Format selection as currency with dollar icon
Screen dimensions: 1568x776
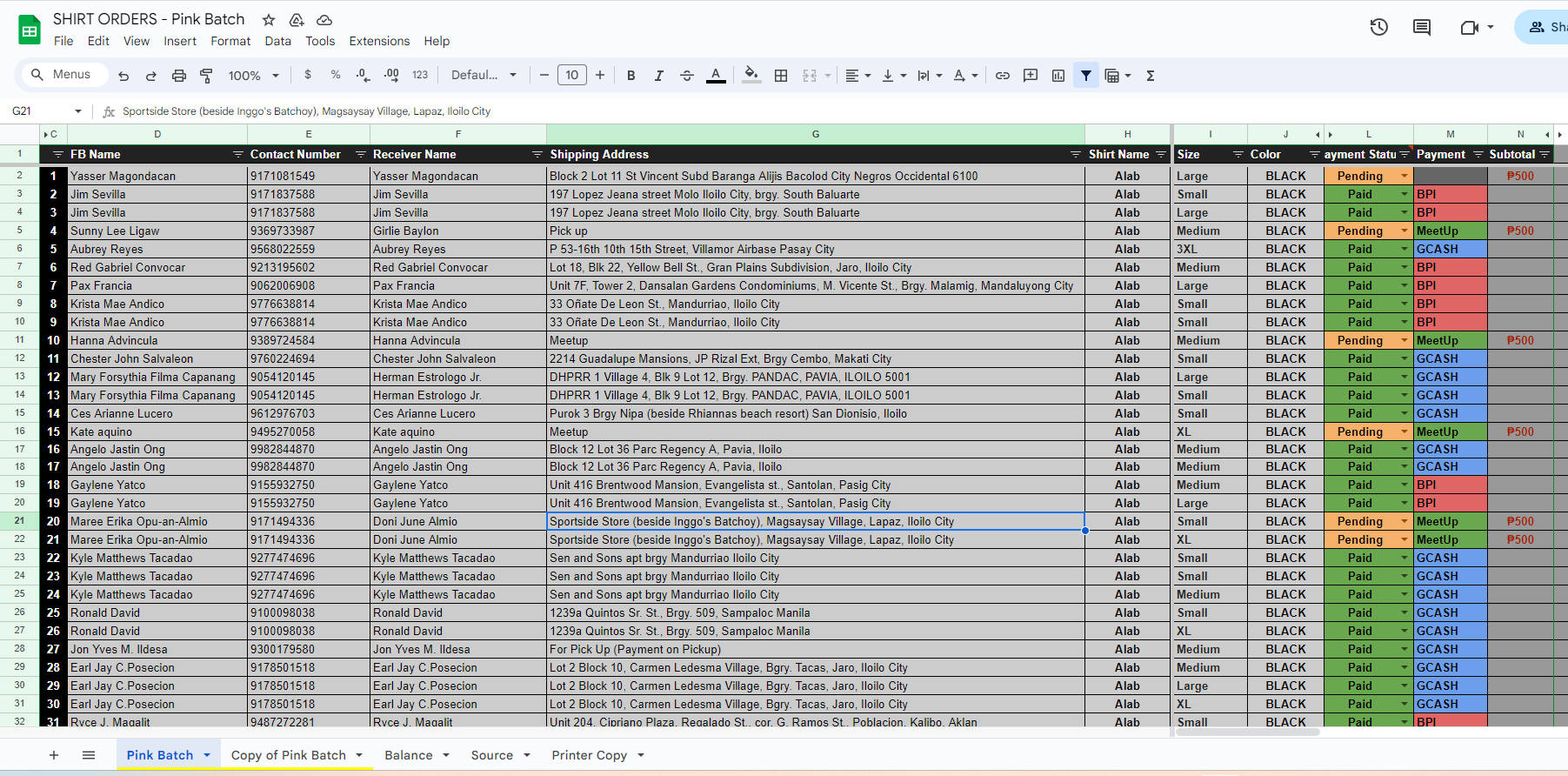(308, 75)
